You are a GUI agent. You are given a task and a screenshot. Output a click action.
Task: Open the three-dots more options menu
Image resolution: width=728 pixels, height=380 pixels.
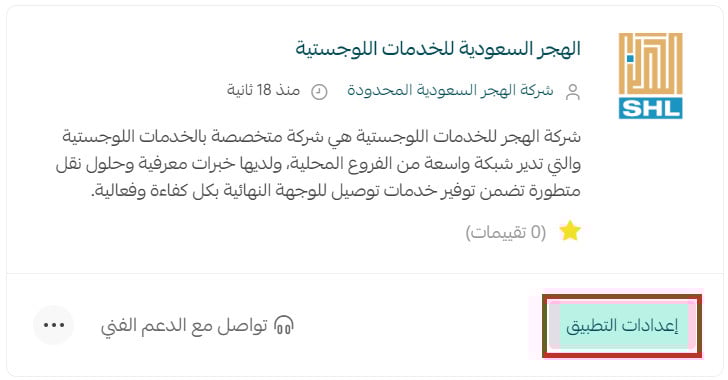(53, 325)
